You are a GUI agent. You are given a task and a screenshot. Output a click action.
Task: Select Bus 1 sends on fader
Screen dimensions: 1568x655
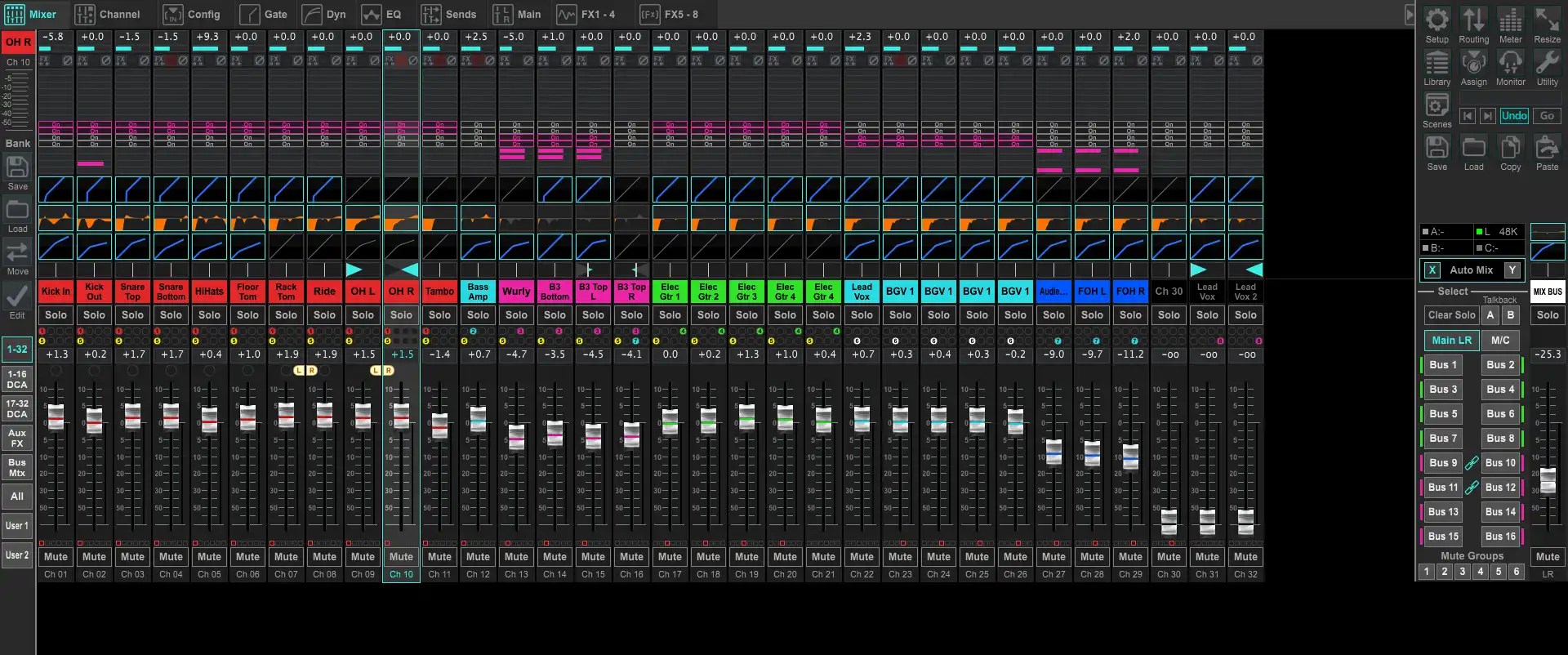tap(1443, 365)
